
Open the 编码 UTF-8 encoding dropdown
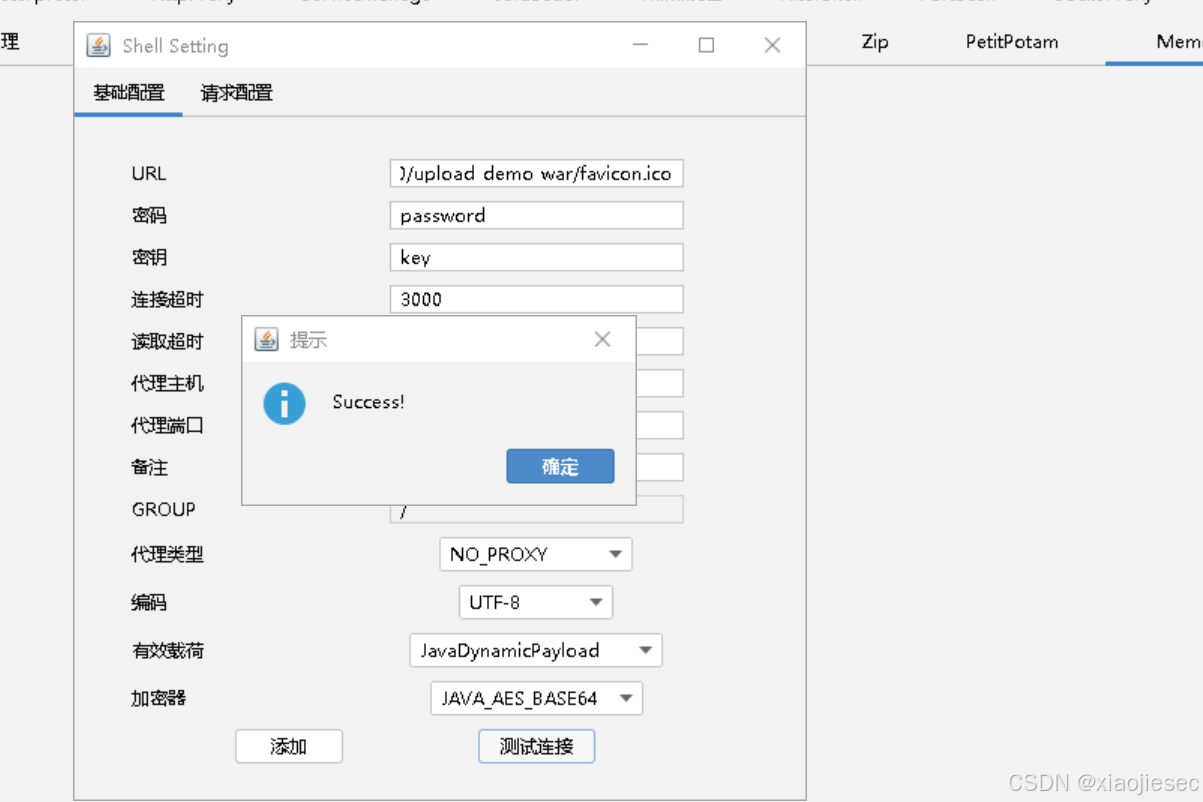point(535,602)
